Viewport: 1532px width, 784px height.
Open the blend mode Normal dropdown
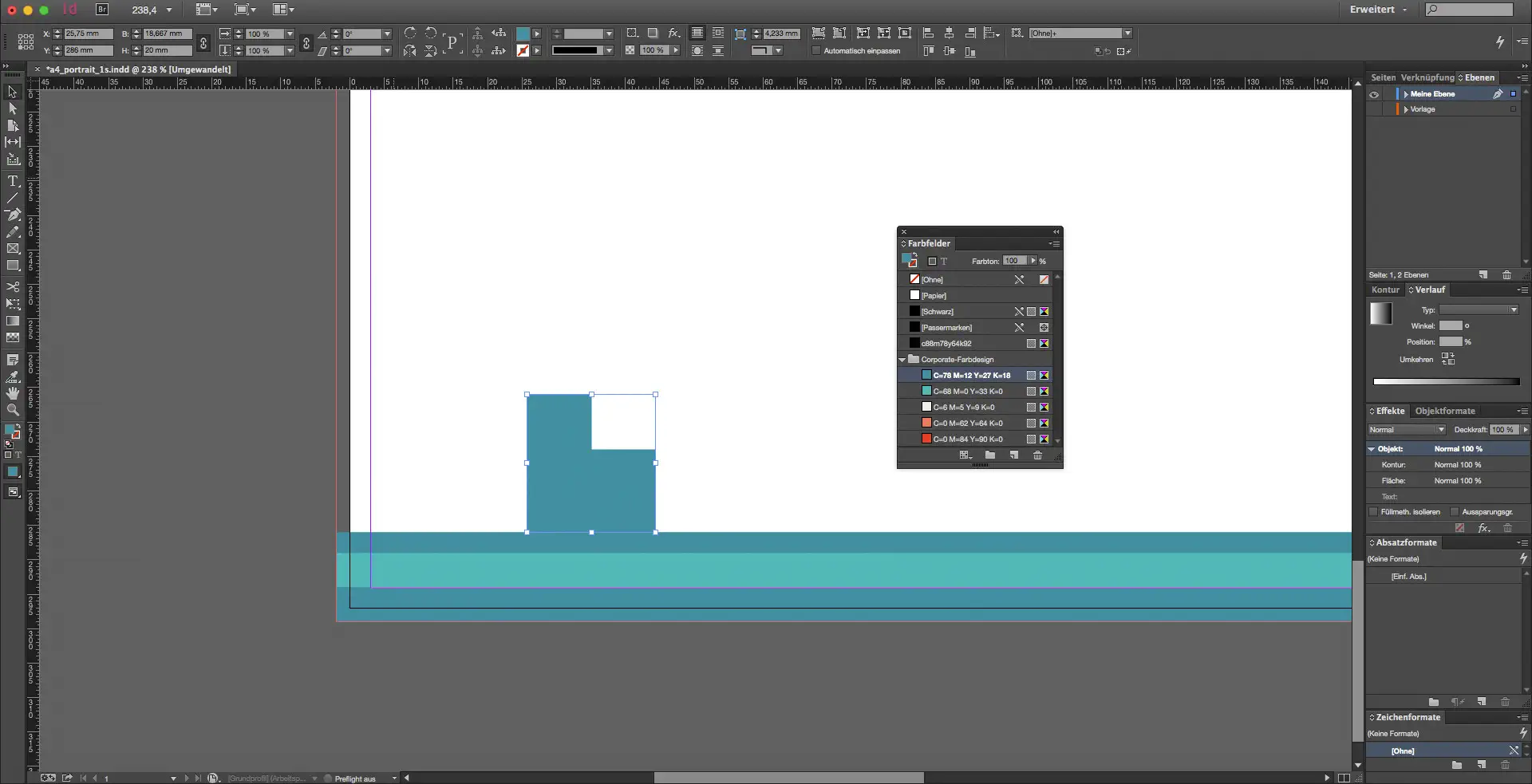coord(1407,430)
